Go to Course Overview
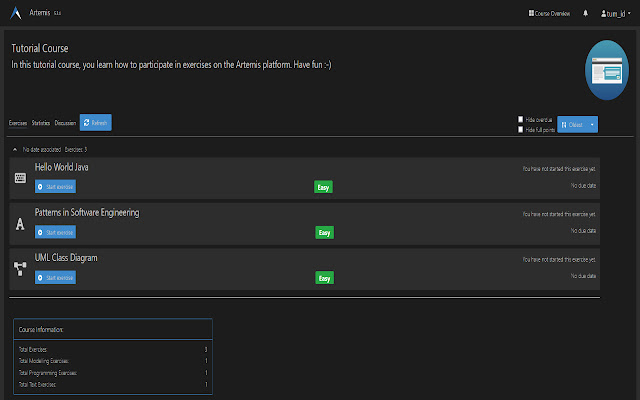 pos(552,13)
